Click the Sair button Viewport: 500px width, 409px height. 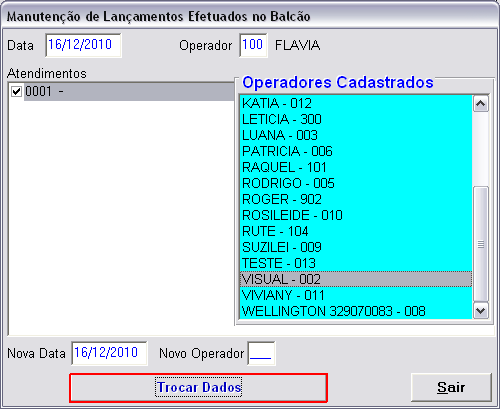point(451,387)
